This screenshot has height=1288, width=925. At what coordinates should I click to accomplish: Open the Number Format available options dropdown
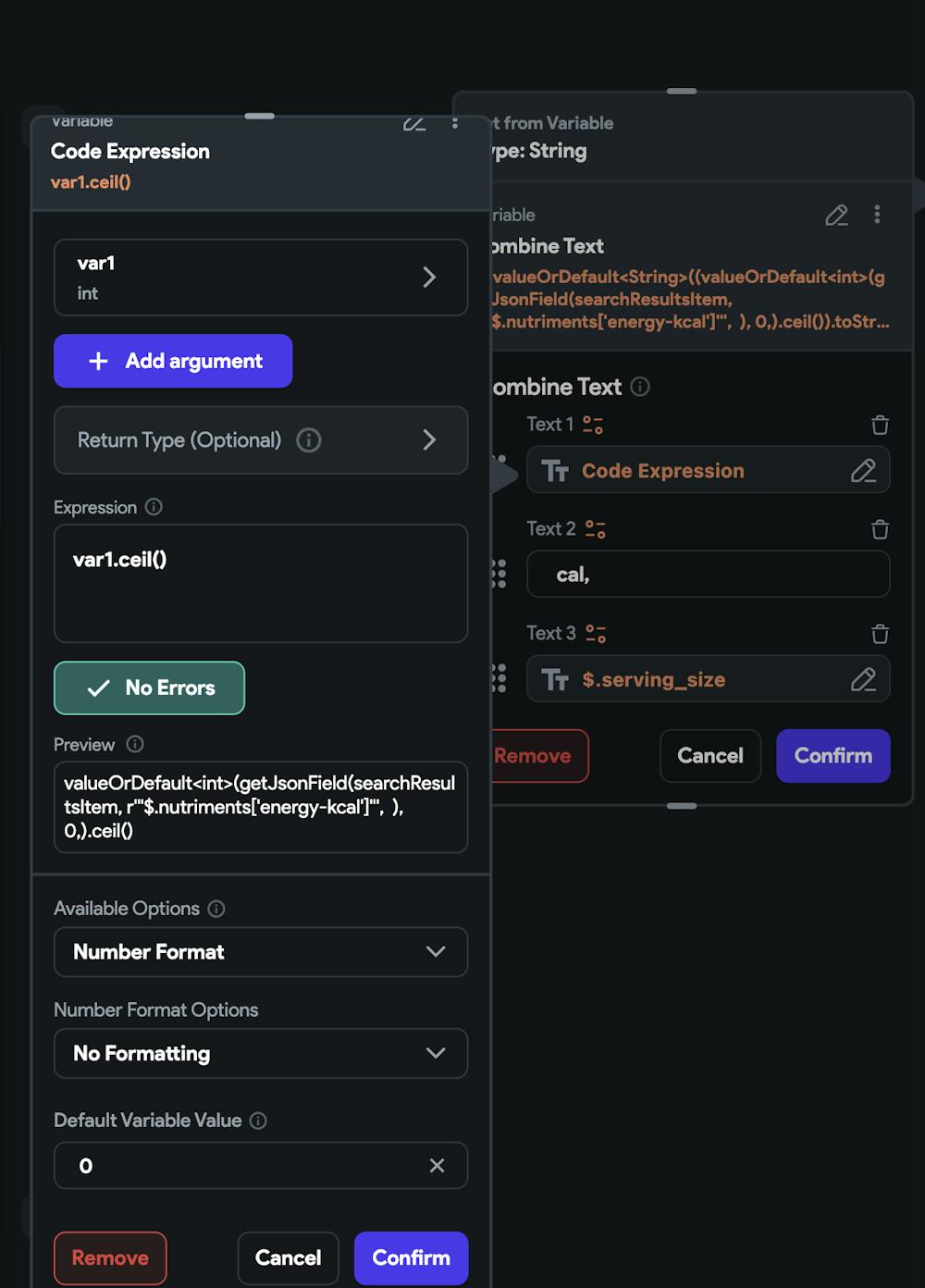tap(261, 952)
